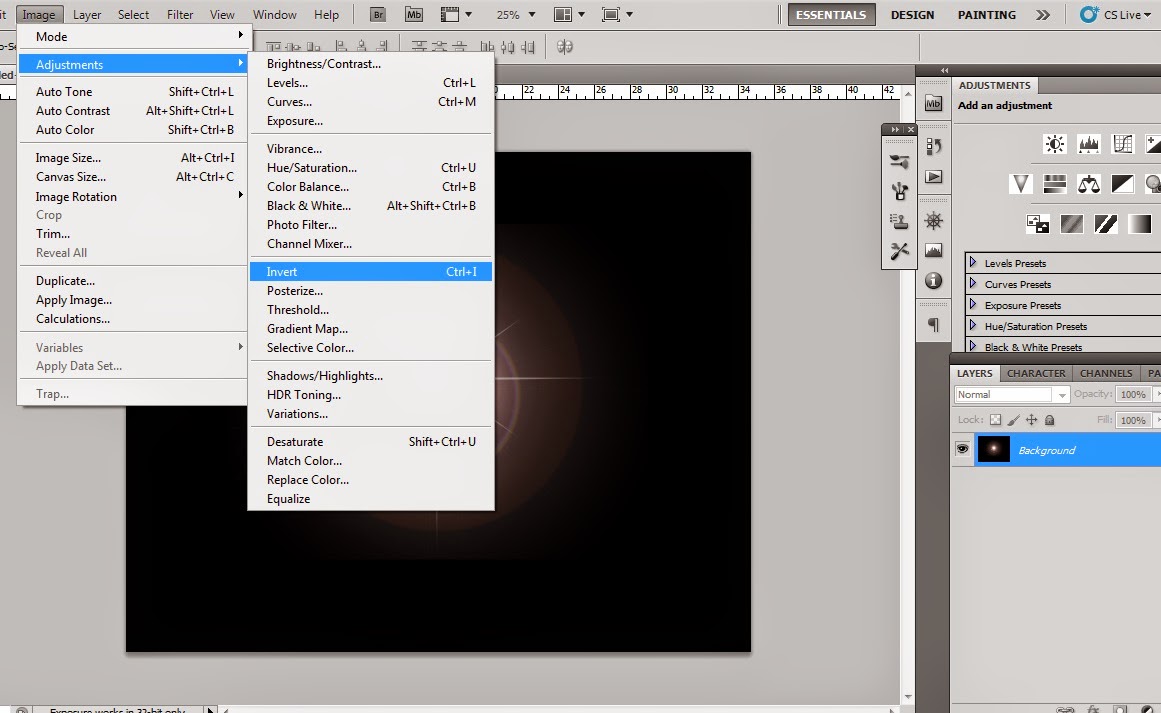The width and height of the screenshot is (1161, 713).
Task: Add a Brightness/Contrast adjustment layer
Action: pyautogui.click(x=1054, y=144)
